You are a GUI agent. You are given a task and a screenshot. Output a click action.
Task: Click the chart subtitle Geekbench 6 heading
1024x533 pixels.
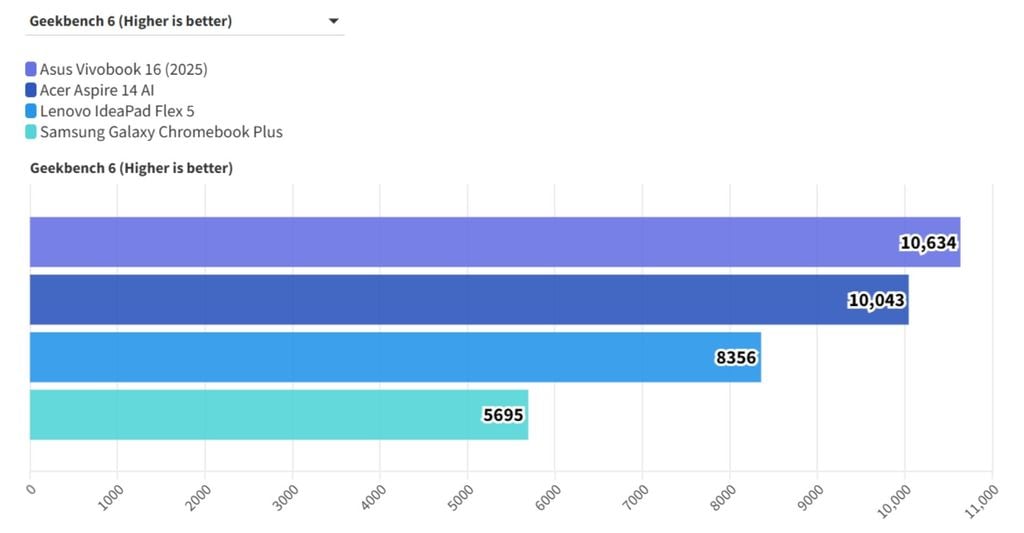131,168
